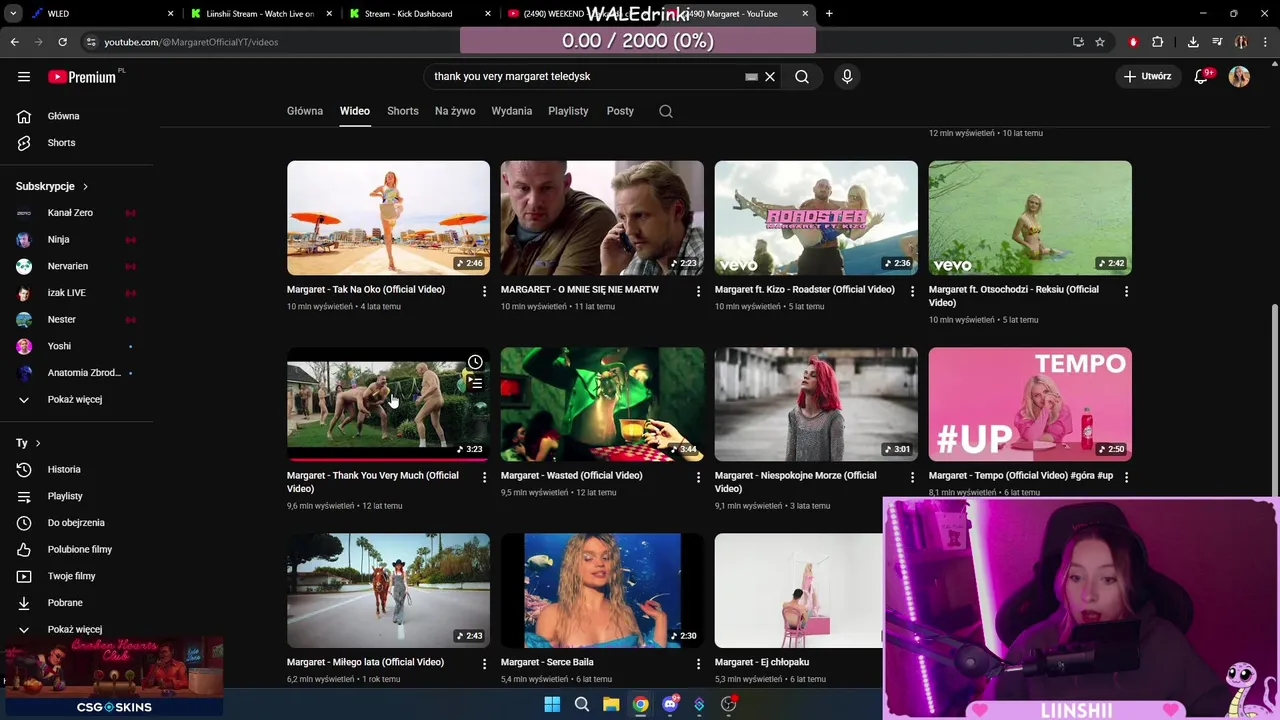Open Tempo #UP video thumbnail
Screen dimensions: 1280x720
coord(1030,404)
